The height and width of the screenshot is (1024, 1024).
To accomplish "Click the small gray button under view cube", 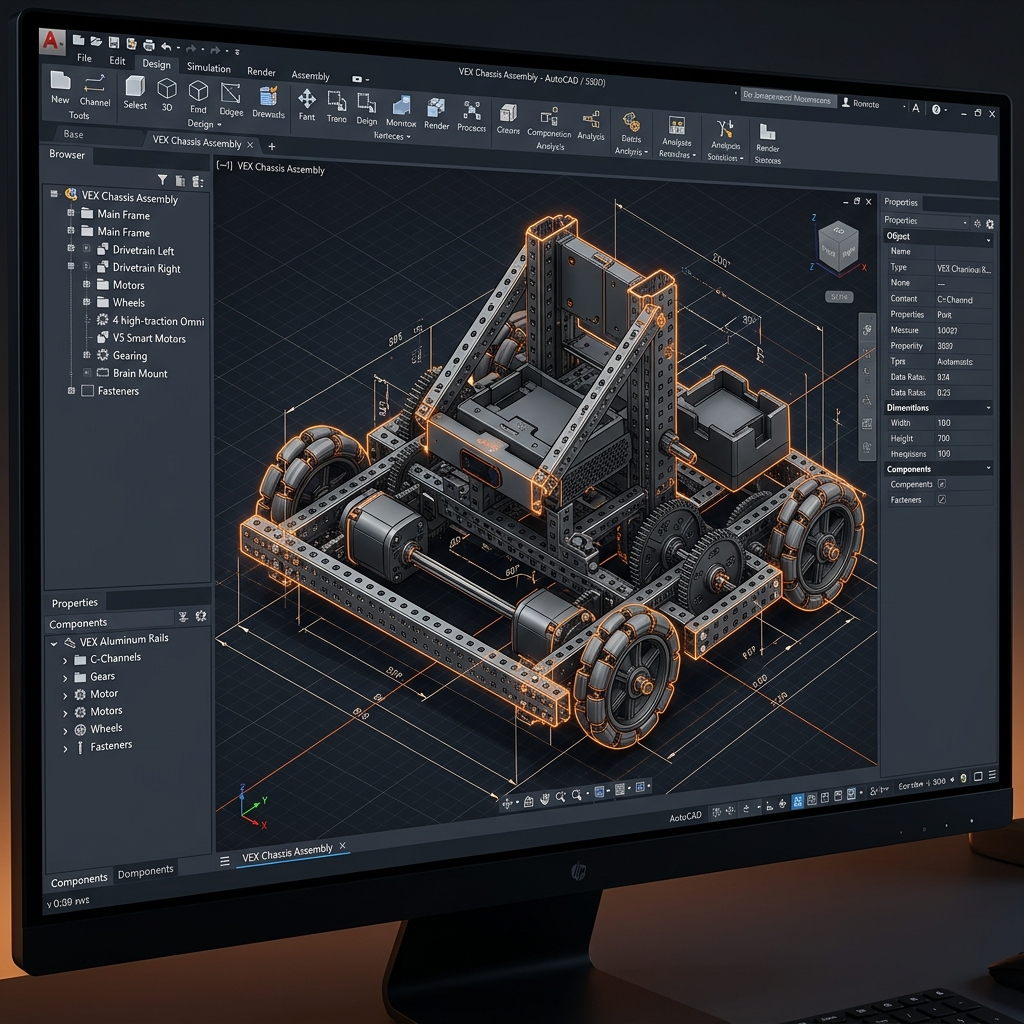I will point(839,296).
